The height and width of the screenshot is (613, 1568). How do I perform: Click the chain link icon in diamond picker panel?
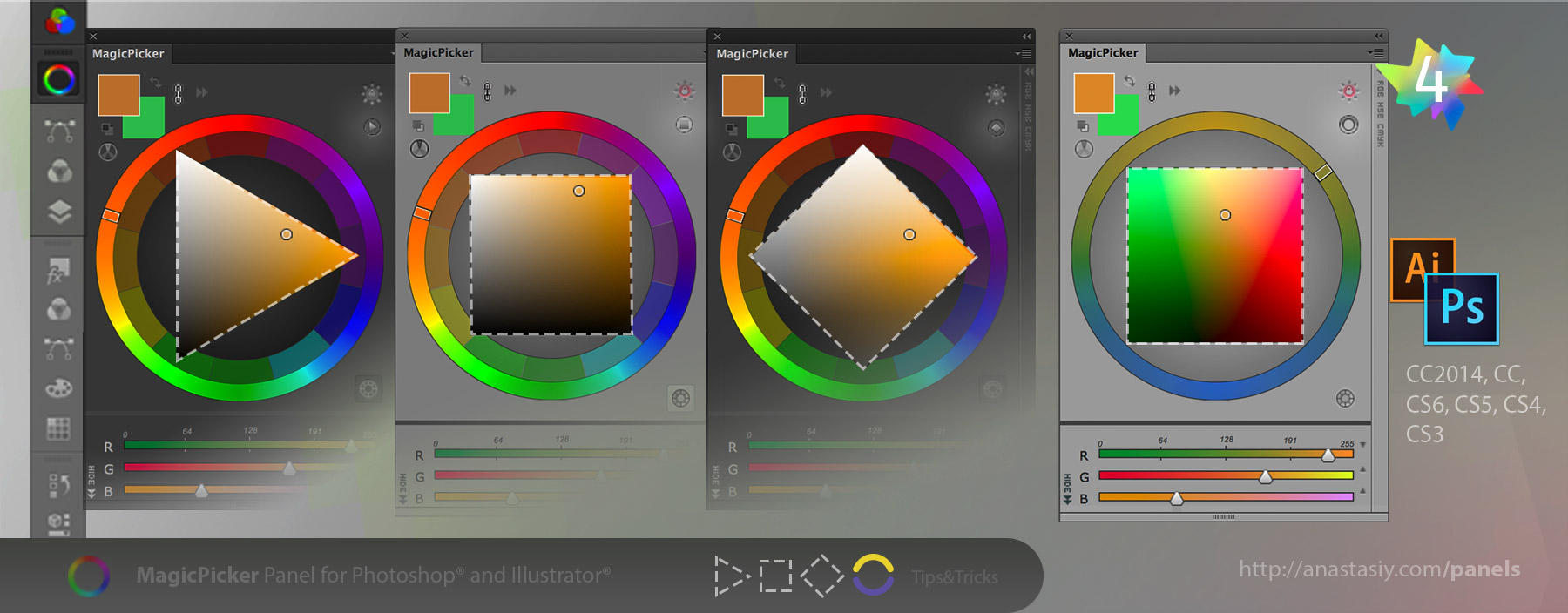click(802, 93)
